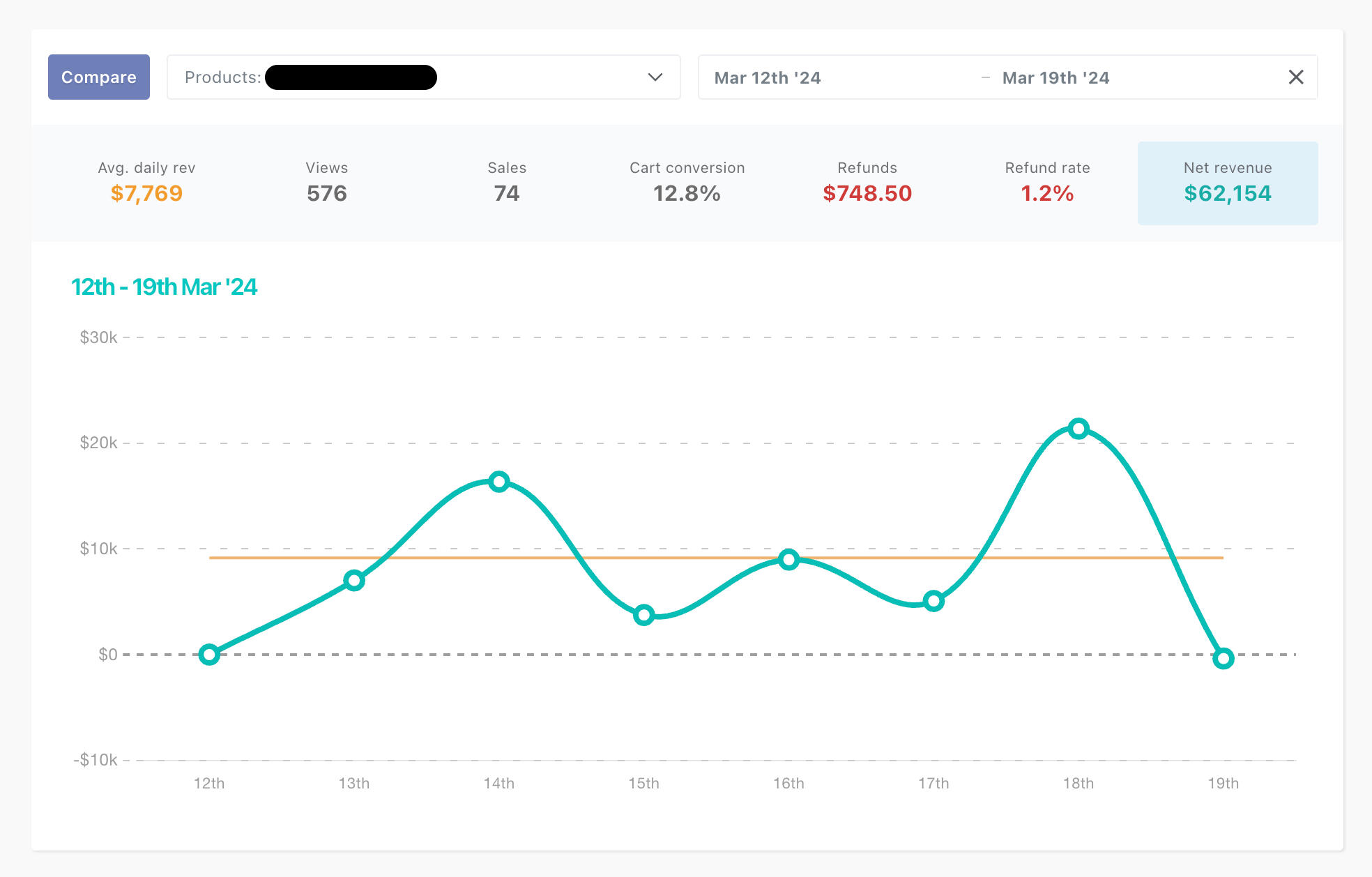
Task: Click the 14th peak data point
Action: coord(499,481)
